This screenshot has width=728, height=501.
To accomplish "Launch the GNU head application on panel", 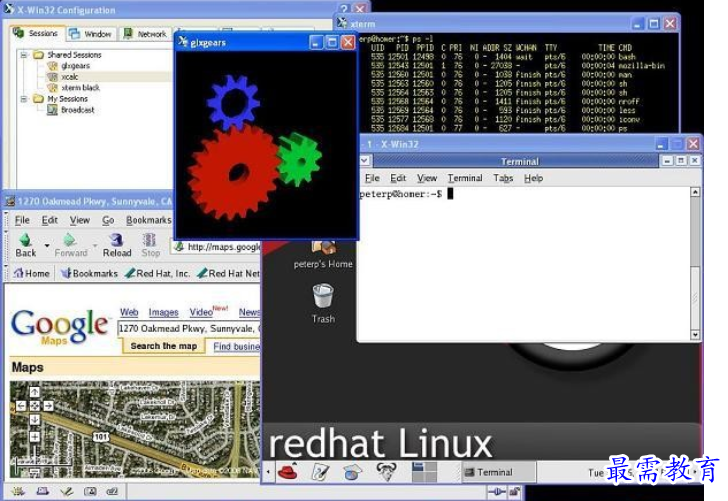I will pos(386,472).
